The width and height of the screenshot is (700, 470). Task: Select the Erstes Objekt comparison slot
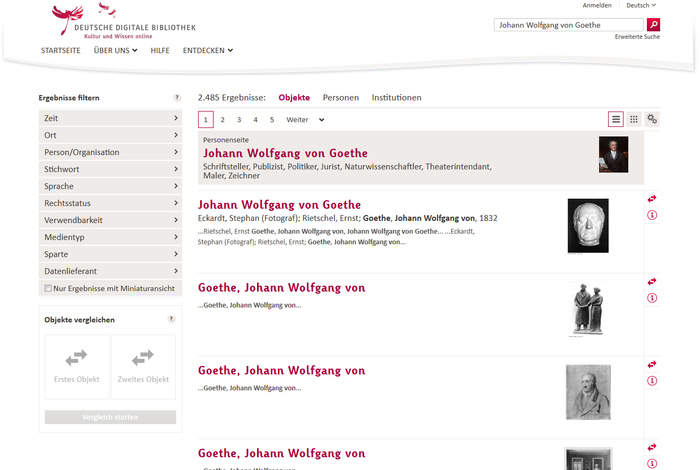[77, 366]
